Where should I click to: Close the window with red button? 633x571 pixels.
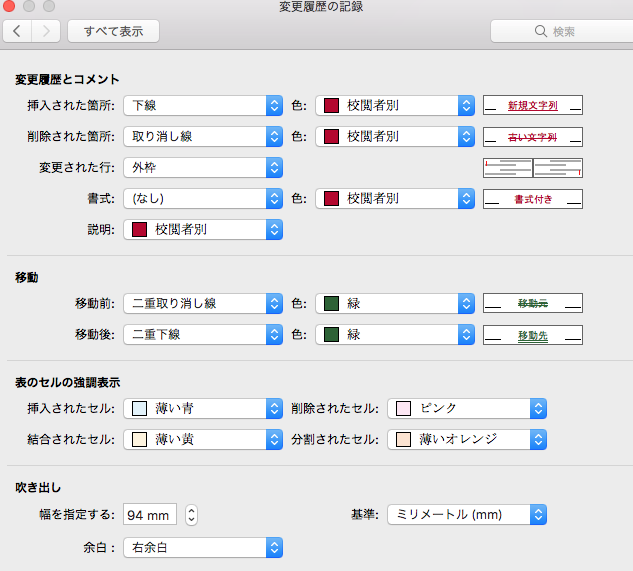coord(9,6)
